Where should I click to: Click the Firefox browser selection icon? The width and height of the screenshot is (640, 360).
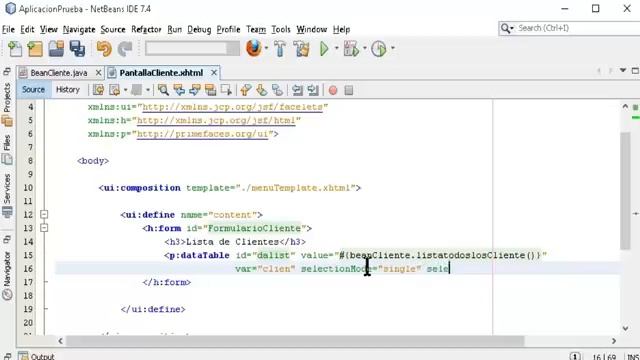[x=254, y=48]
